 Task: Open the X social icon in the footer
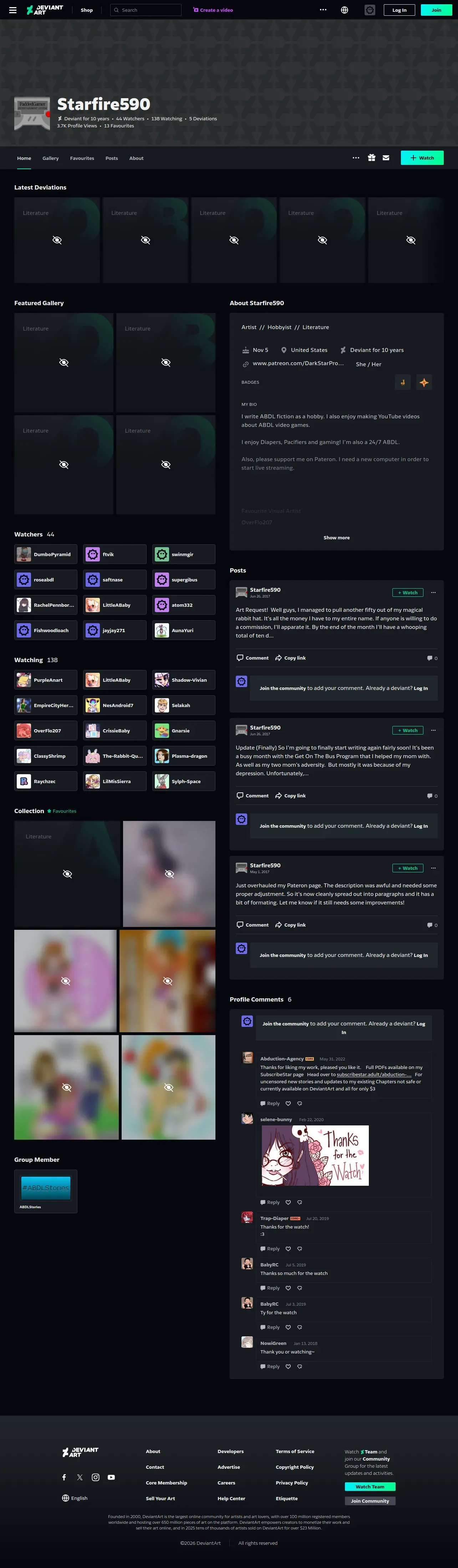80,1477
